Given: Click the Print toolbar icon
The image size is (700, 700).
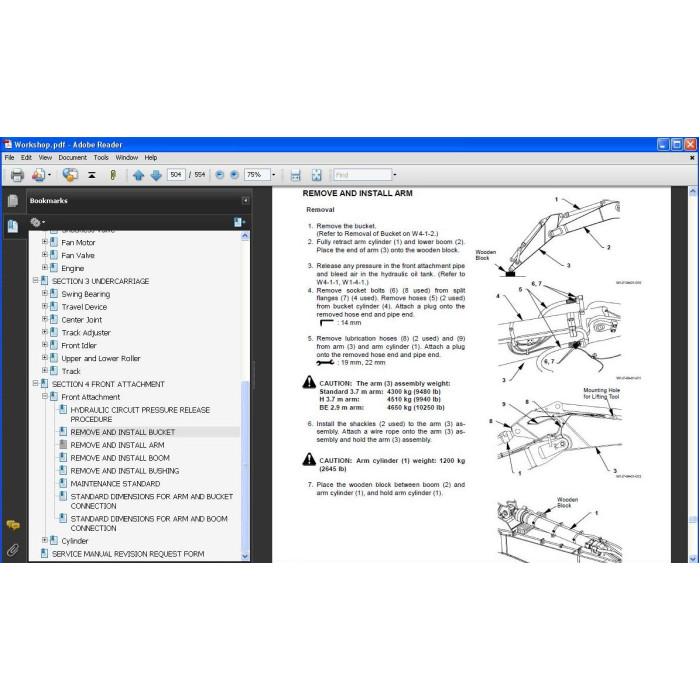Looking at the screenshot, I should (x=17, y=175).
